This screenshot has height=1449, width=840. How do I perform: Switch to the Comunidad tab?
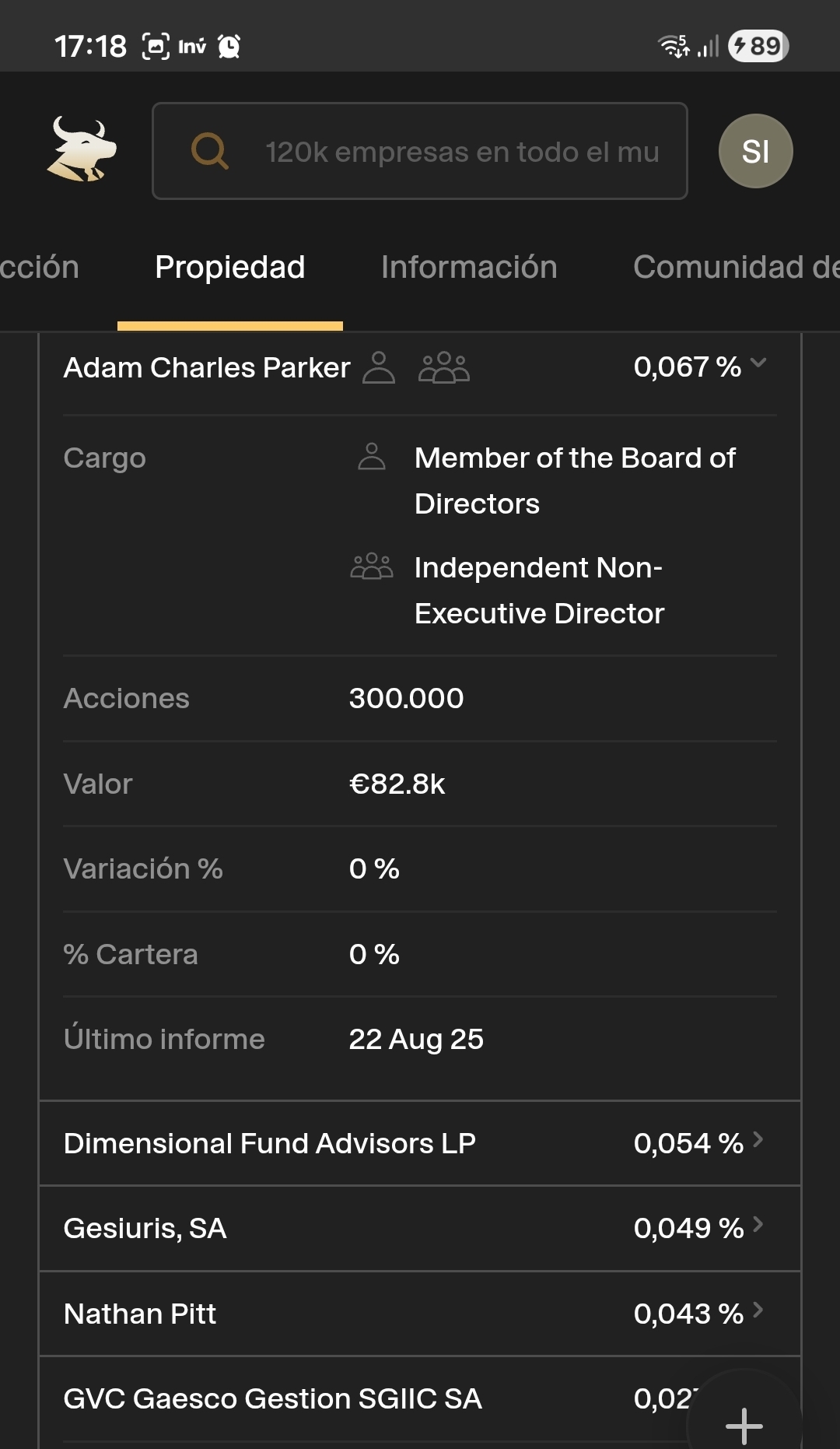pos(736,267)
